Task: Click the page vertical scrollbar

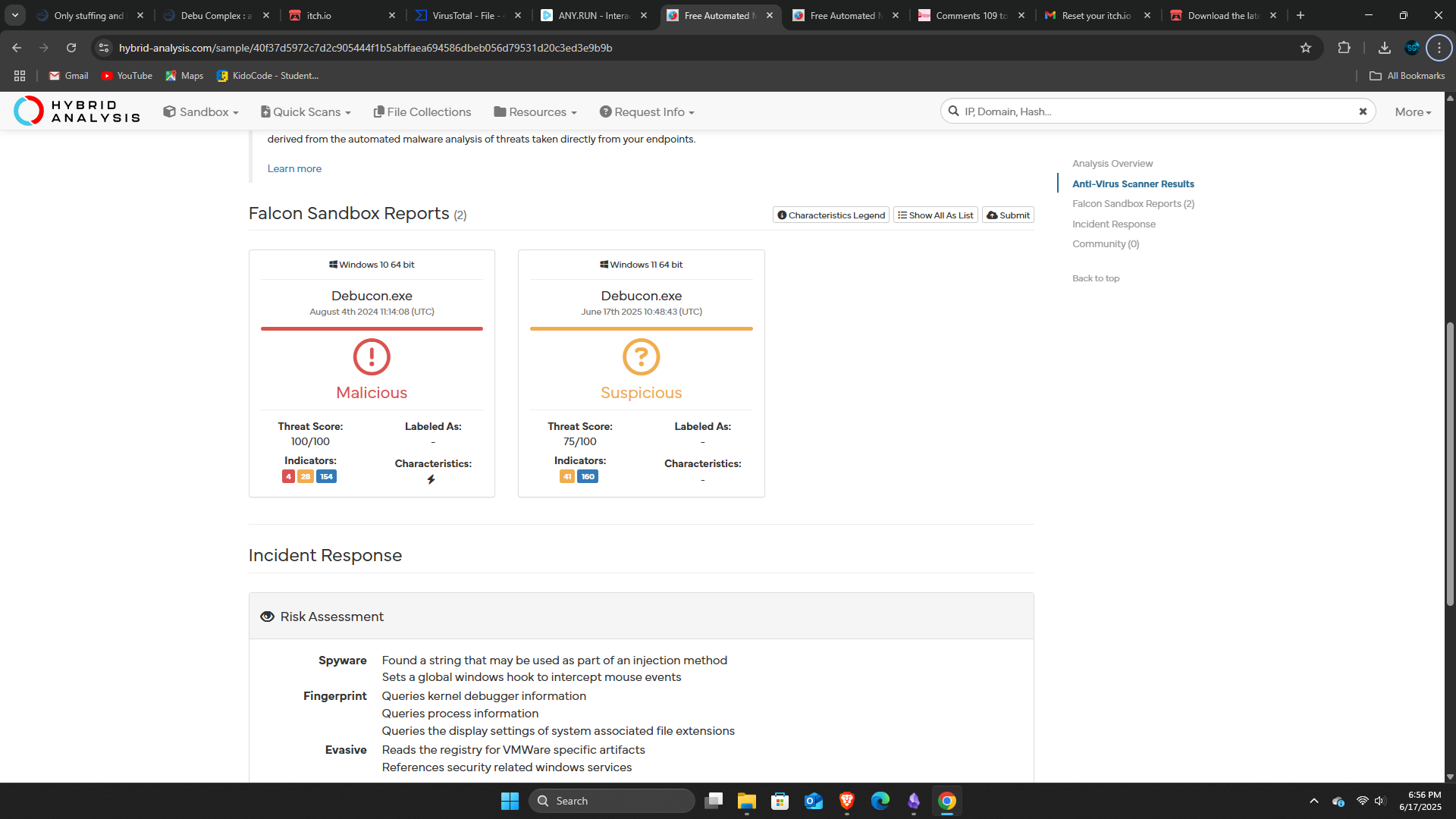Action: coord(1450,464)
